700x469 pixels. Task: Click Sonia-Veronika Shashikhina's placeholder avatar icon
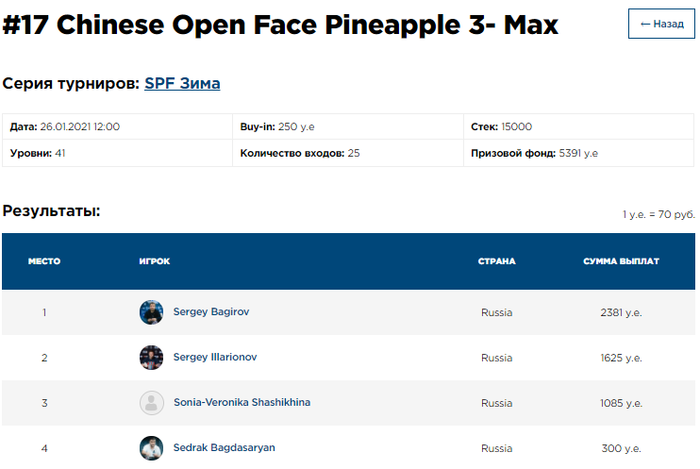151,403
